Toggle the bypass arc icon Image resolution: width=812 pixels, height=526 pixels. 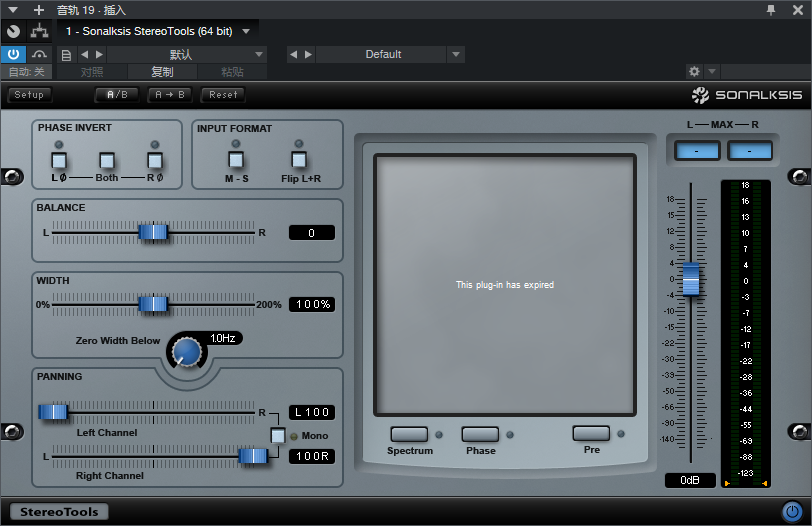[39, 54]
